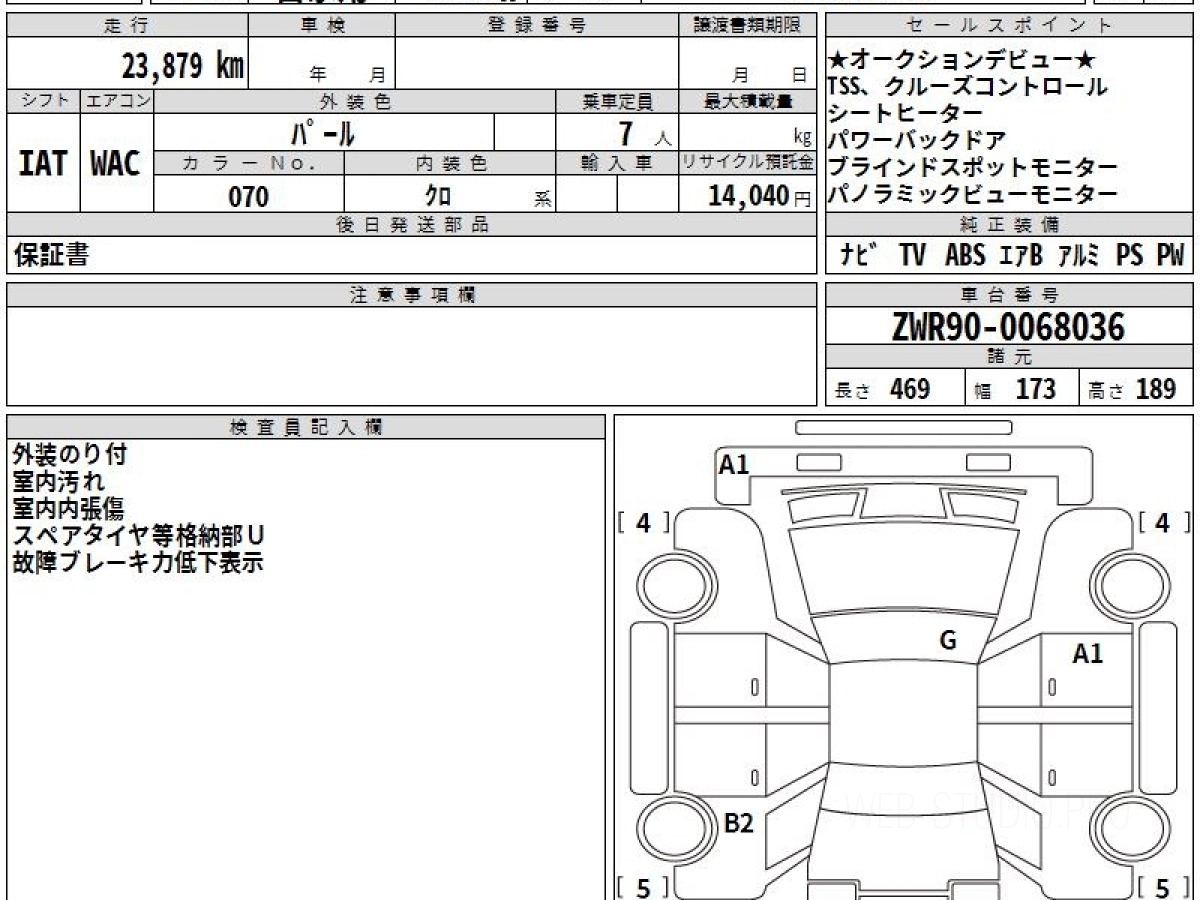This screenshot has height=900, width=1200.
Task: Click the 外装色 header
Action: pyautogui.click(x=355, y=101)
